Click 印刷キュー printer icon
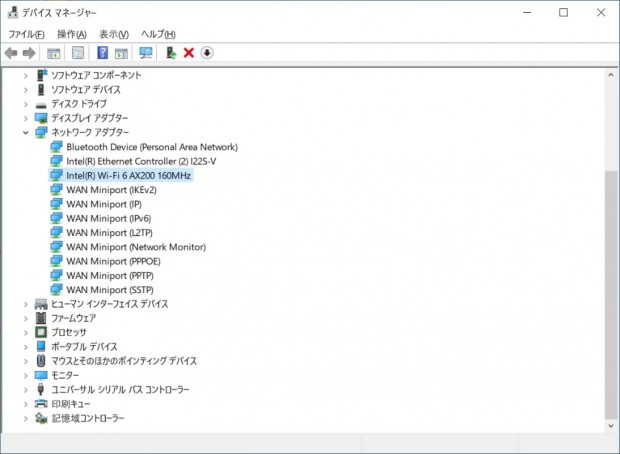The width and height of the screenshot is (620, 454). 41,404
